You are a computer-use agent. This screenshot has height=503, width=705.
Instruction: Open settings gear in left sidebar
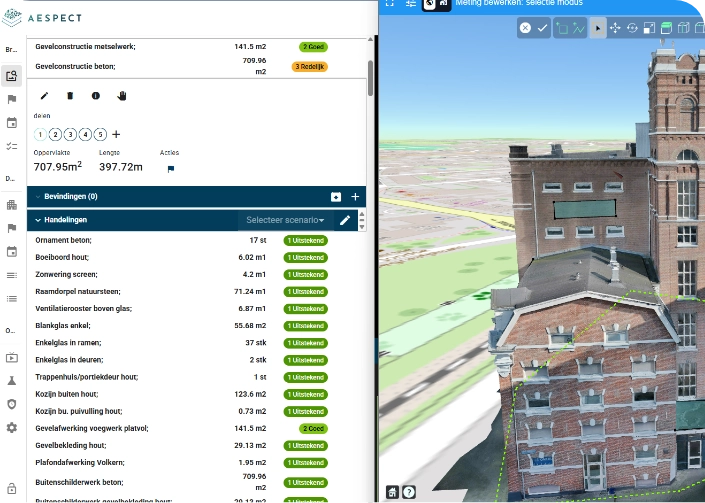click(x=12, y=427)
